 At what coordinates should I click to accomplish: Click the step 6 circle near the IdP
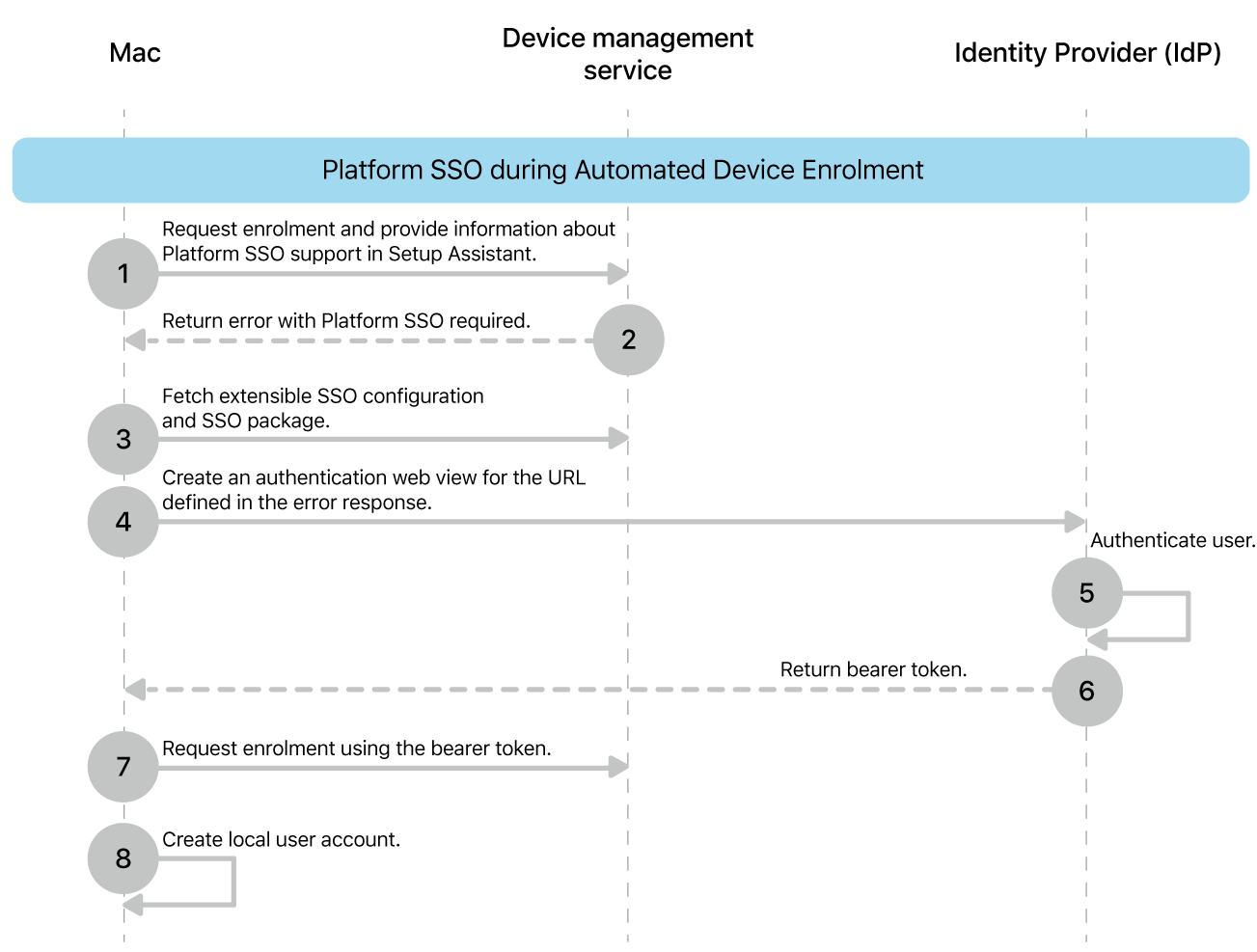[x=1087, y=691]
